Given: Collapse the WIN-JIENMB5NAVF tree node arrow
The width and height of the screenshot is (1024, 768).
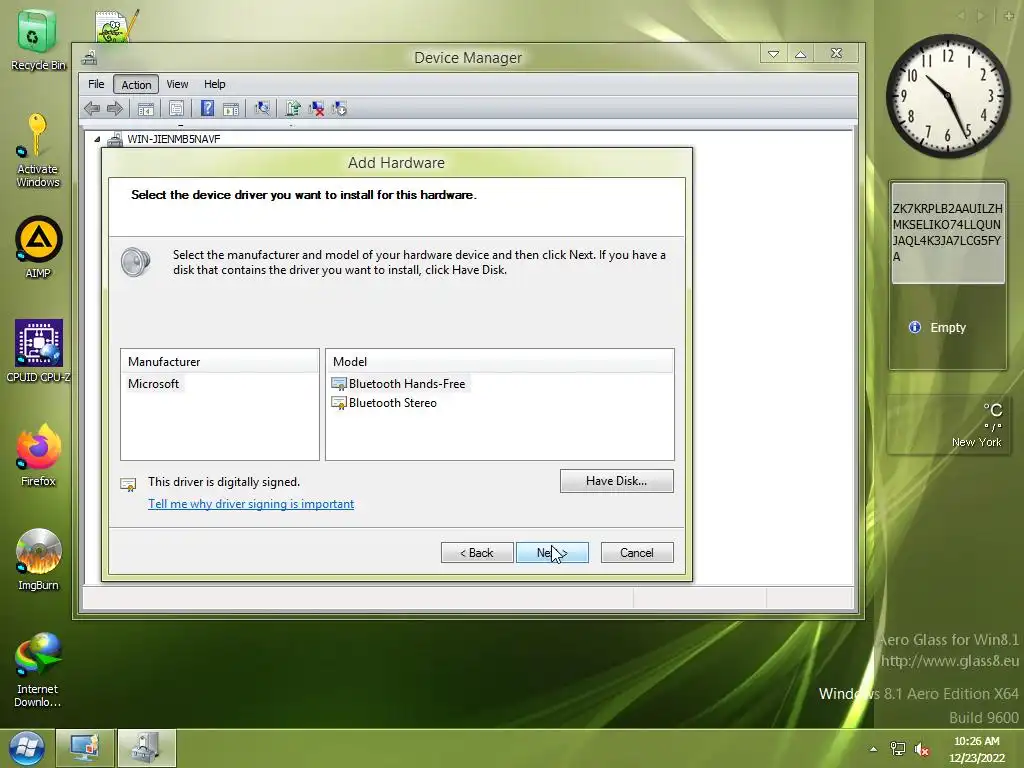Looking at the screenshot, I should (97, 139).
